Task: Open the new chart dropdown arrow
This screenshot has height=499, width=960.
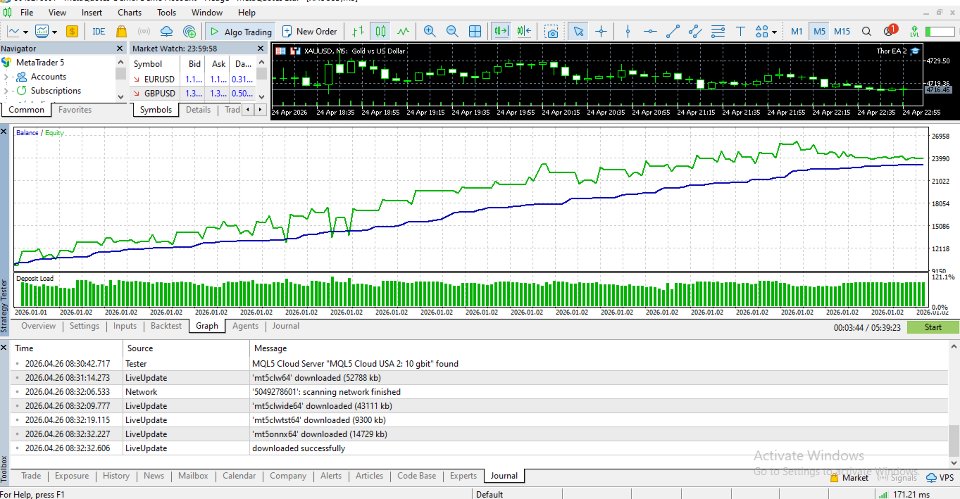Action: (26, 32)
